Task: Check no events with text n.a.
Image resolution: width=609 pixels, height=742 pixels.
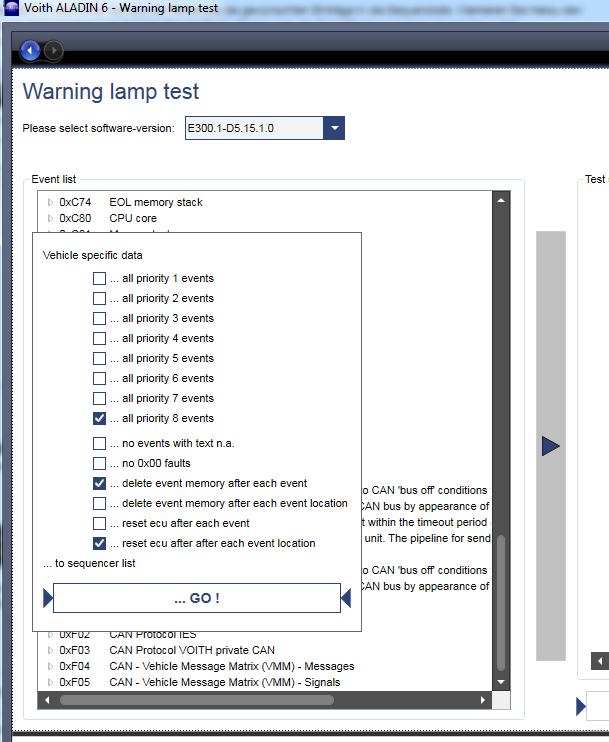Action: (99, 443)
